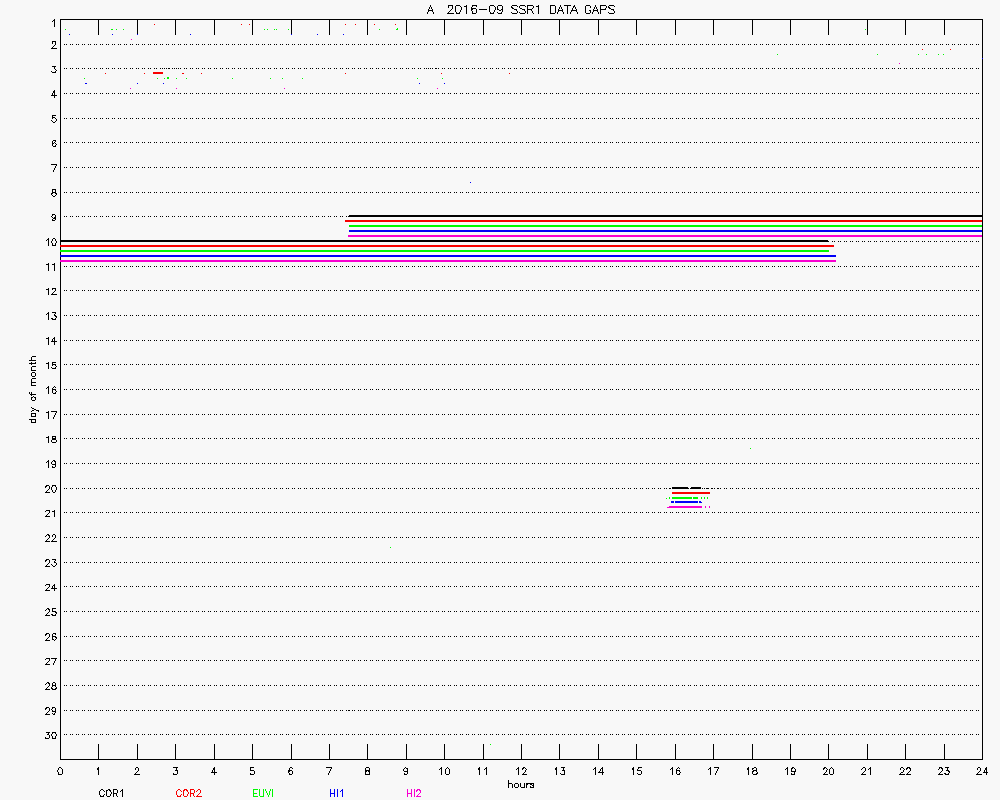The image size is (1000, 800).
Task: Click the green EUVI legend label
Action: click(263, 793)
